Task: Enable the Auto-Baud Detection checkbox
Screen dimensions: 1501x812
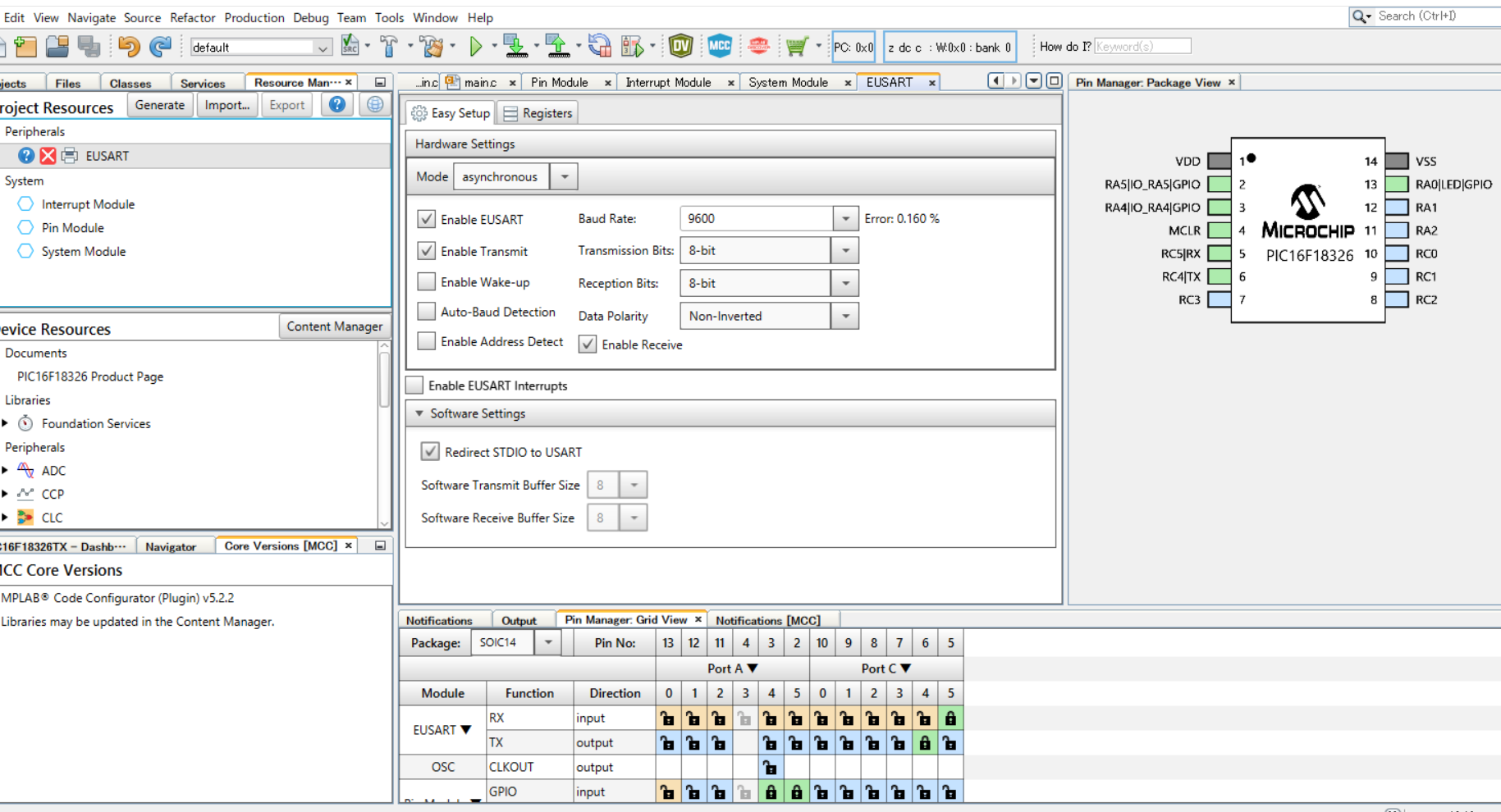Action: click(426, 312)
